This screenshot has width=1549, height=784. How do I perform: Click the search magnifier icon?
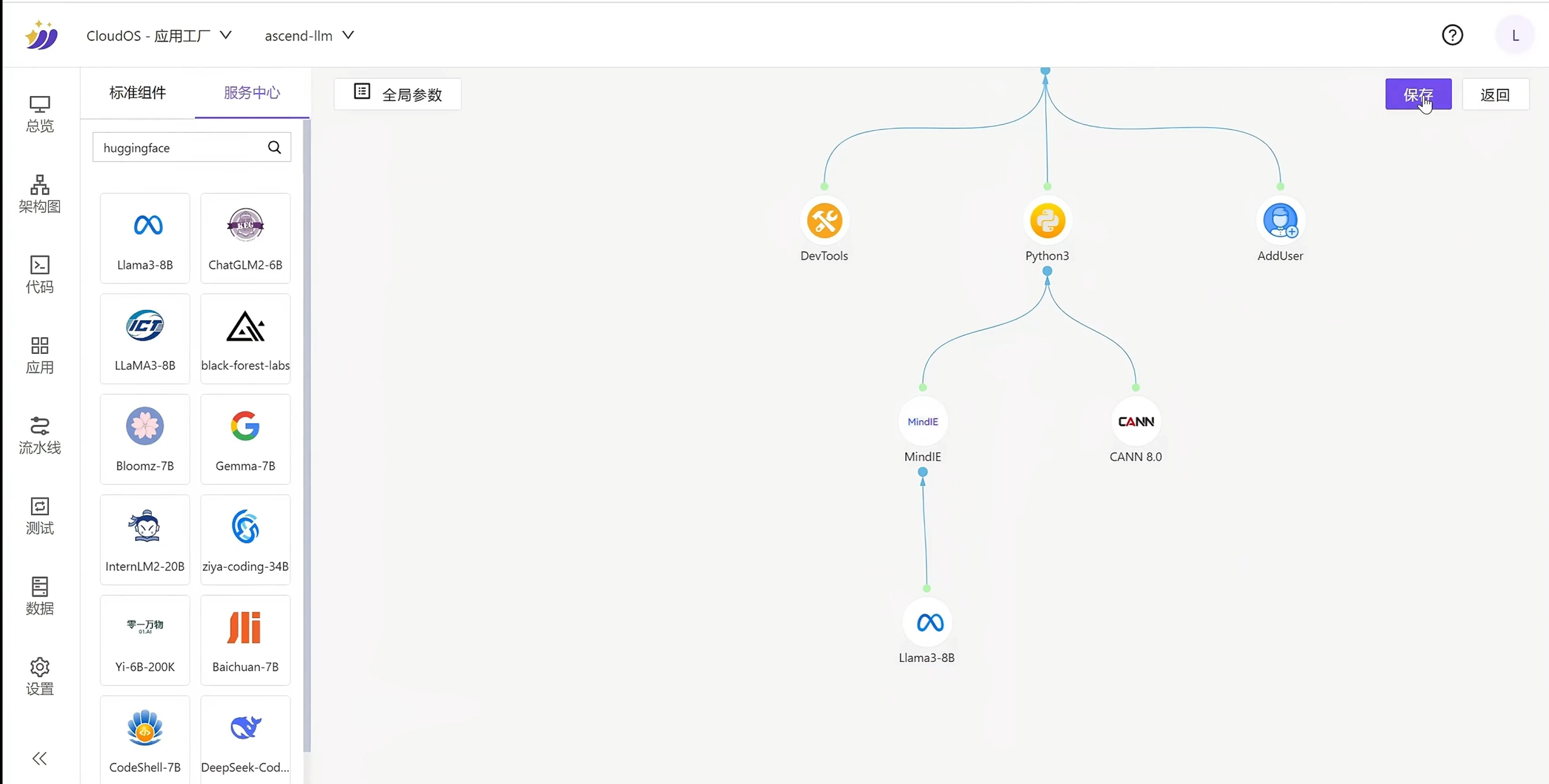click(x=275, y=147)
